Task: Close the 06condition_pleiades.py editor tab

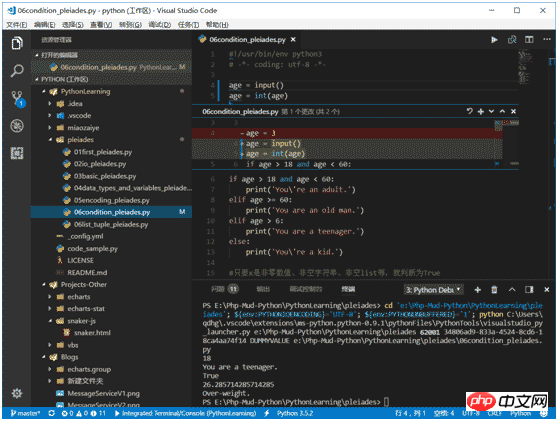Action: [293, 40]
